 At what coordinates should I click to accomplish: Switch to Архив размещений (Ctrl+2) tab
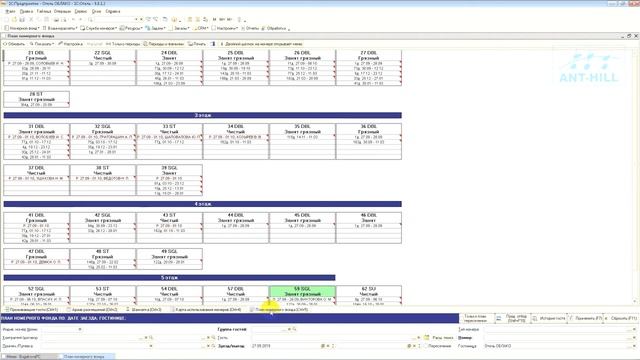[x=92, y=310]
